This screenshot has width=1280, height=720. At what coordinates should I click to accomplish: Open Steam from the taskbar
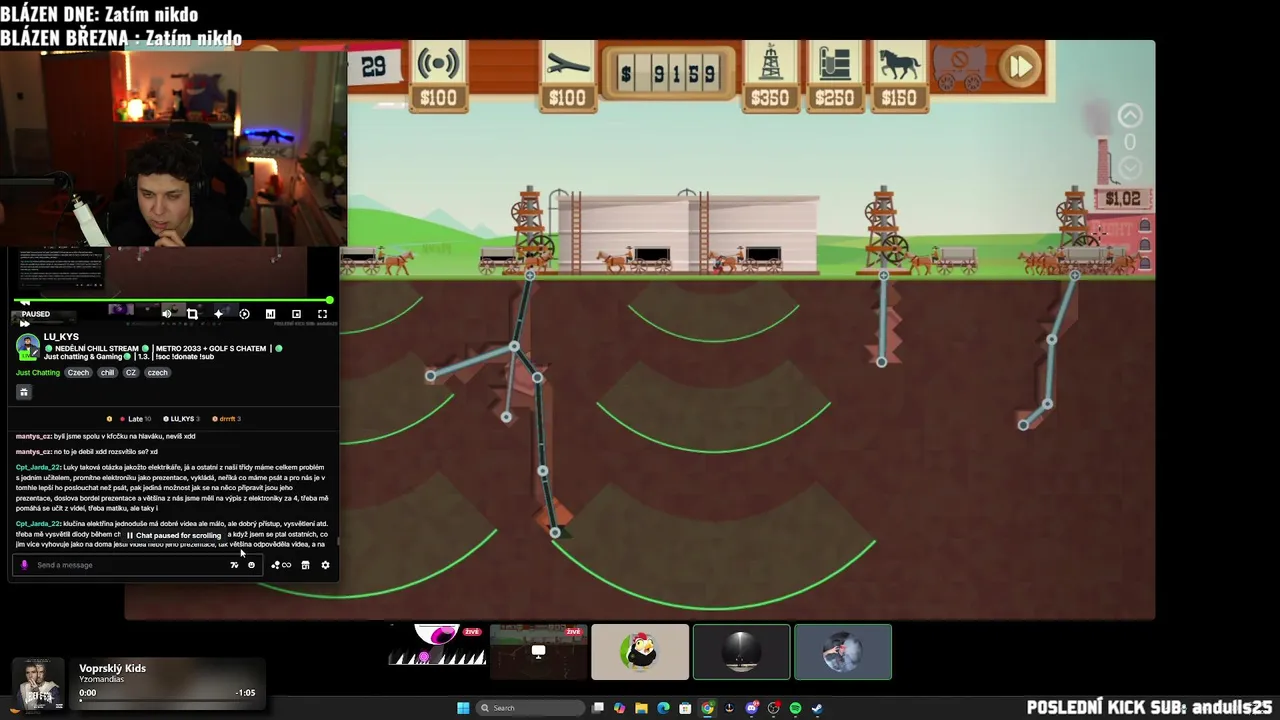pyautogui.click(x=817, y=708)
